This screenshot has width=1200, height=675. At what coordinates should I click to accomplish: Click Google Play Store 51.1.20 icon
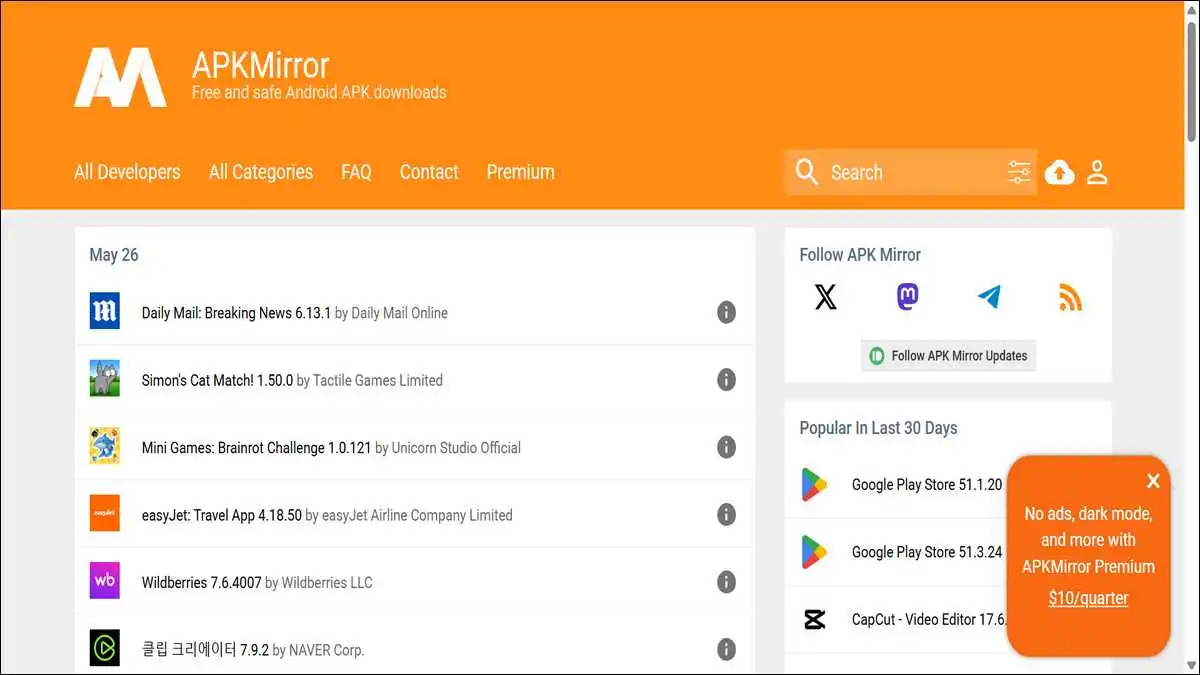point(815,484)
